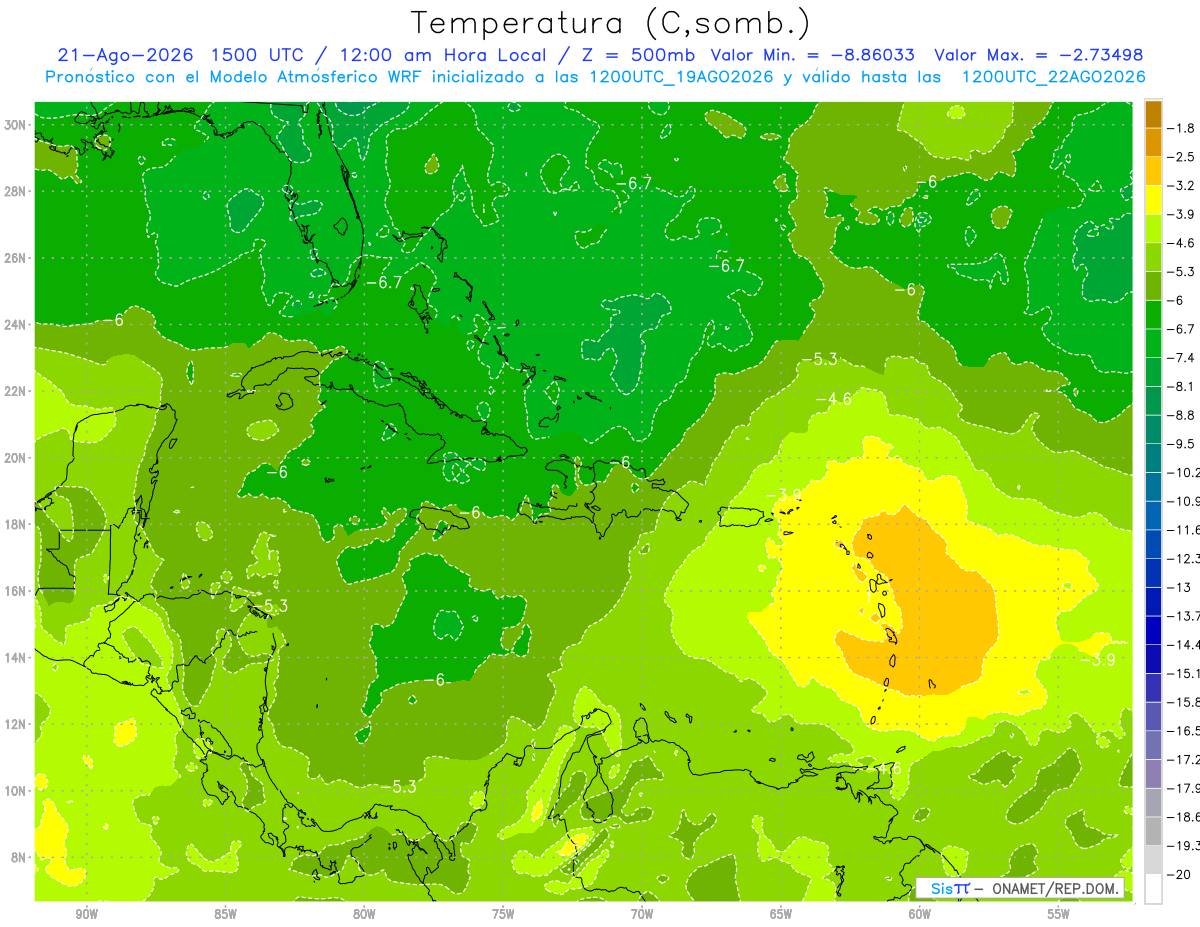Click the "75W" longitude axis label
This screenshot has width=1200, height=927.
(x=503, y=914)
